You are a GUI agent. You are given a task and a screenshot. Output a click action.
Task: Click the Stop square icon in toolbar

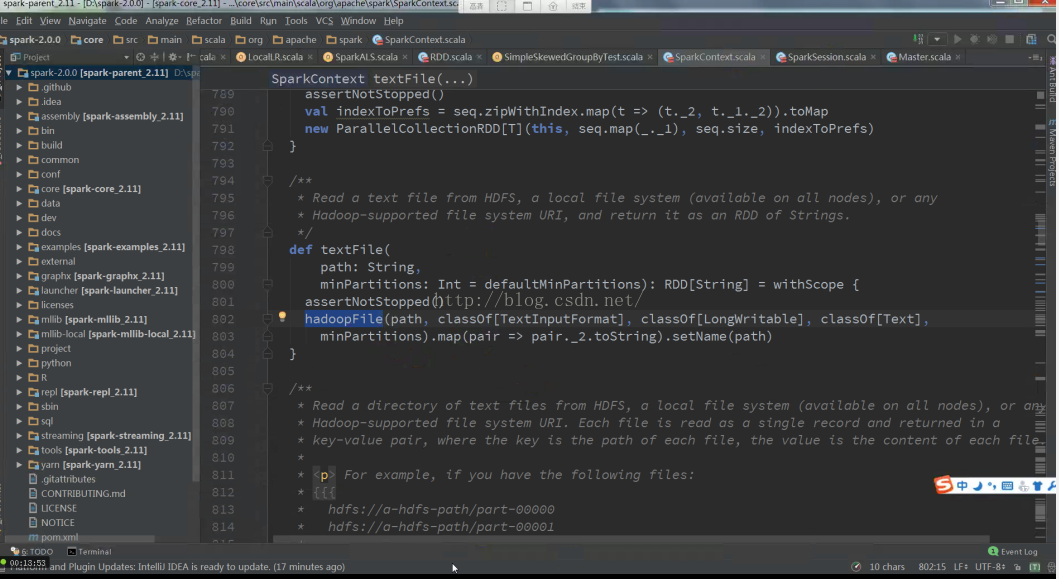[x=1010, y=39]
